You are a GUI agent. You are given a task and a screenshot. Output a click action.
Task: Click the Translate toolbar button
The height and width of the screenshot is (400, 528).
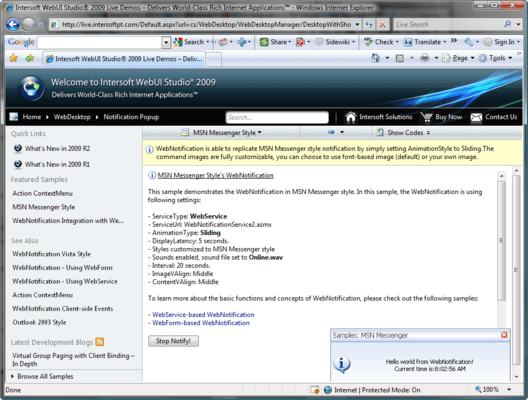tap(424, 42)
